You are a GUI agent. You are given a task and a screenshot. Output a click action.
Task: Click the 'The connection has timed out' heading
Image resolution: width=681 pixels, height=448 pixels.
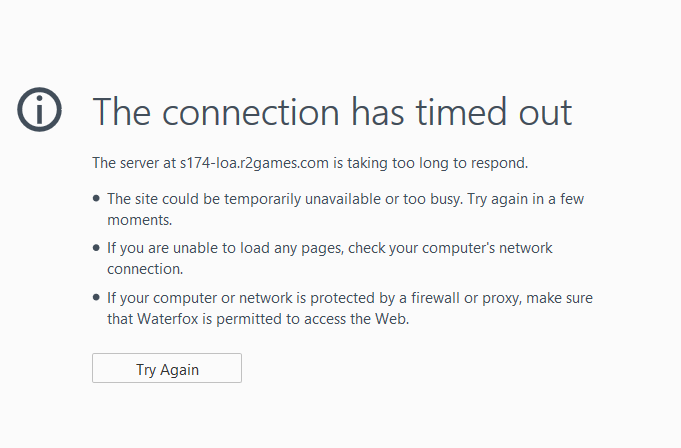coord(332,112)
